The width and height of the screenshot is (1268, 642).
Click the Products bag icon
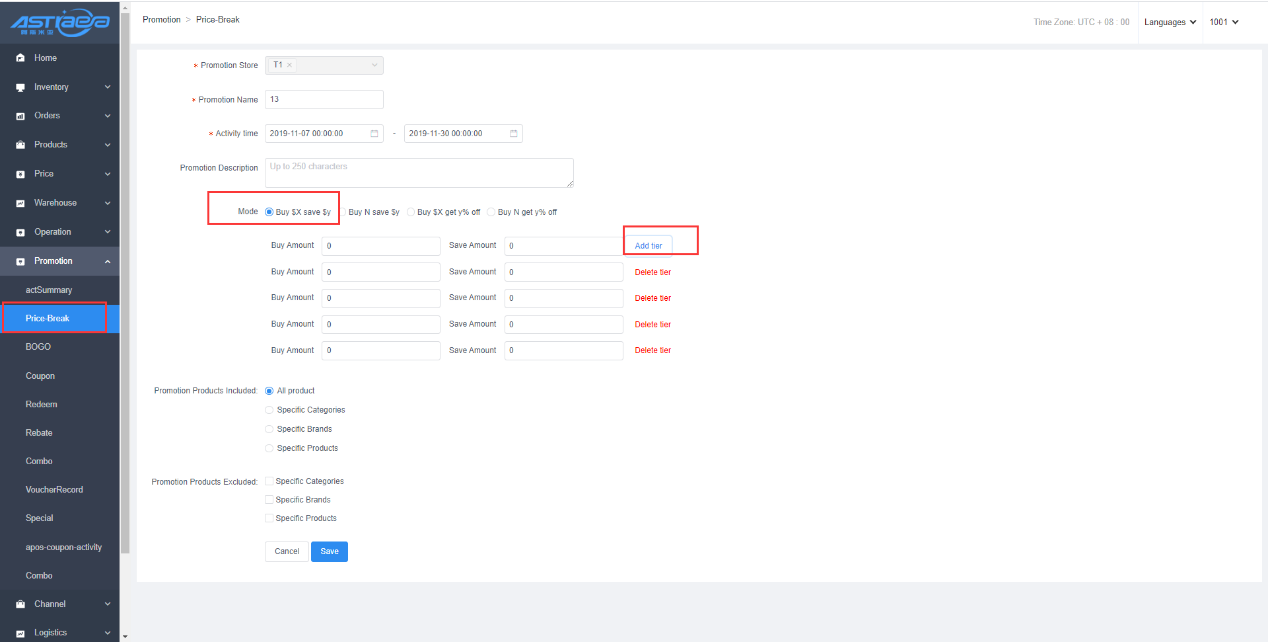[x=20, y=145]
